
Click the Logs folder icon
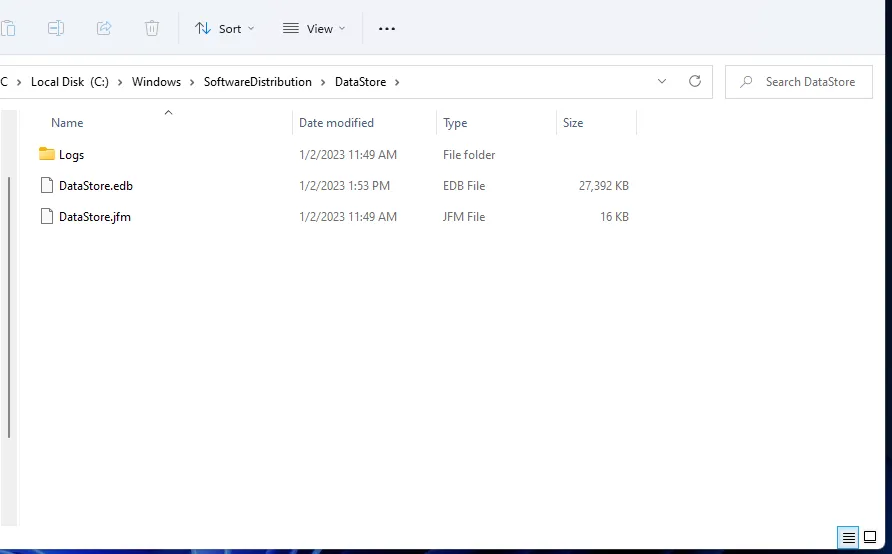(x=47, y=154)
